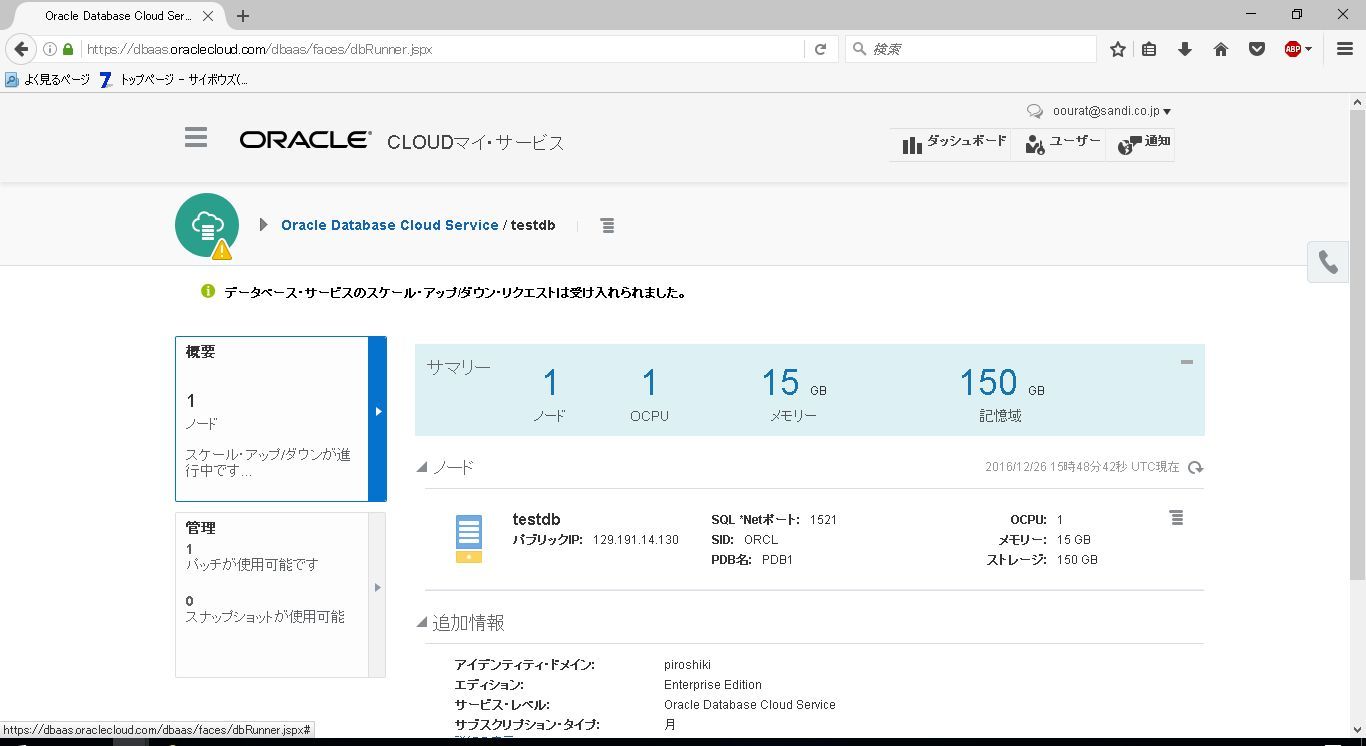
Task: Click the site information icon in address bar
Action: tap(49, 49)
